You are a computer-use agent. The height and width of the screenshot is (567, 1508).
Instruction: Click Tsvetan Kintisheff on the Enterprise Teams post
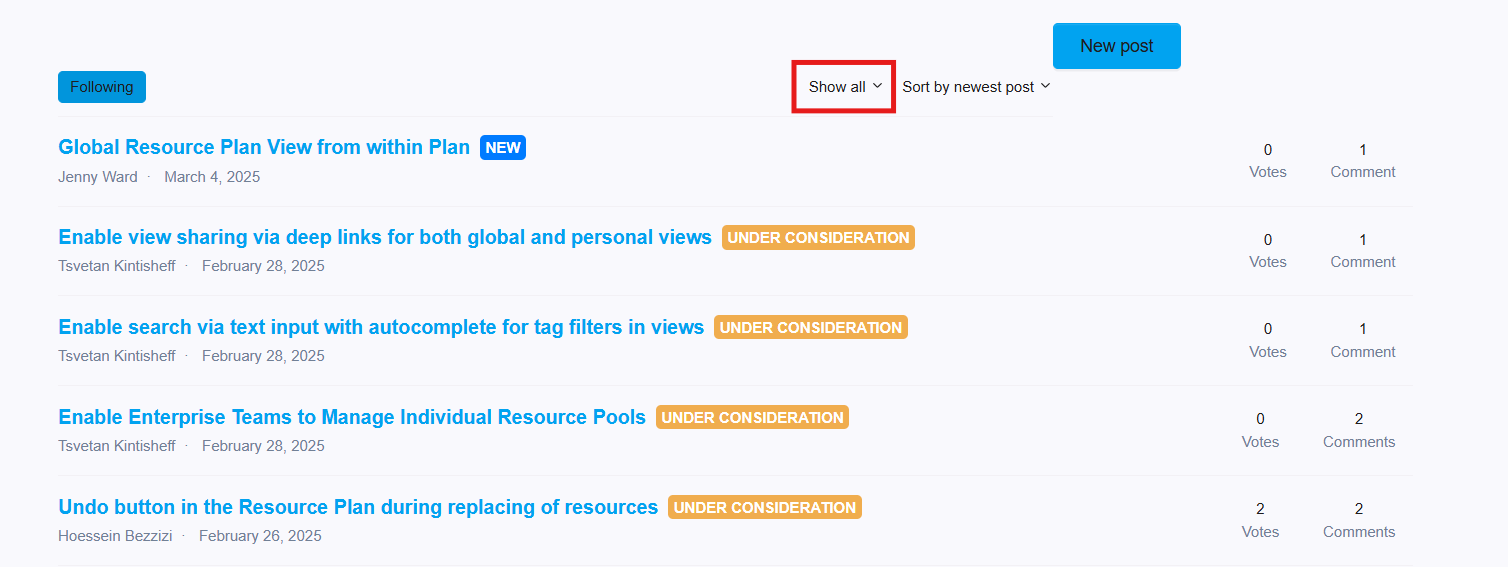(x=117, y=446)
